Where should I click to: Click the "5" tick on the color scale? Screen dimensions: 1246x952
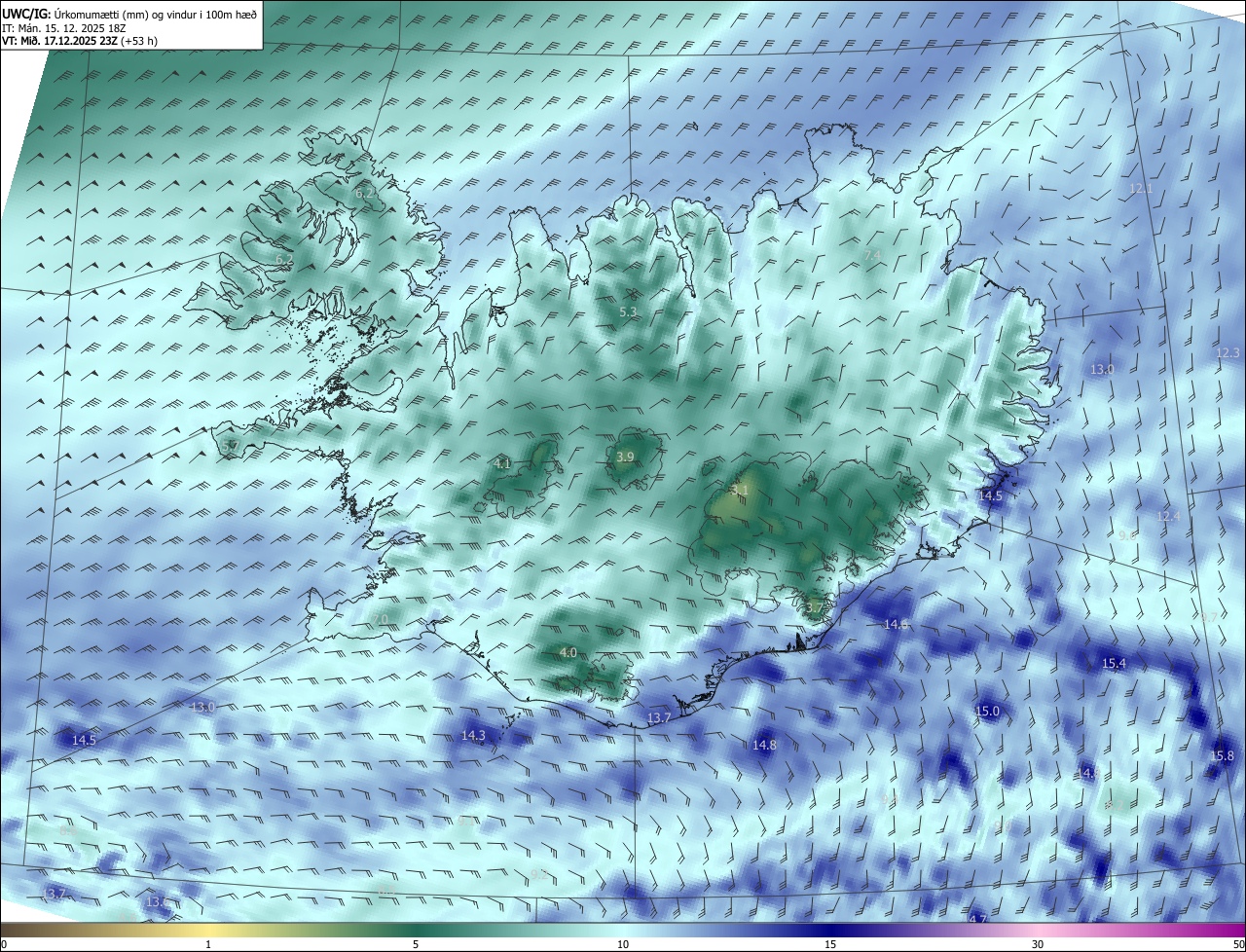pyautogui.click(x=416, y=944)
